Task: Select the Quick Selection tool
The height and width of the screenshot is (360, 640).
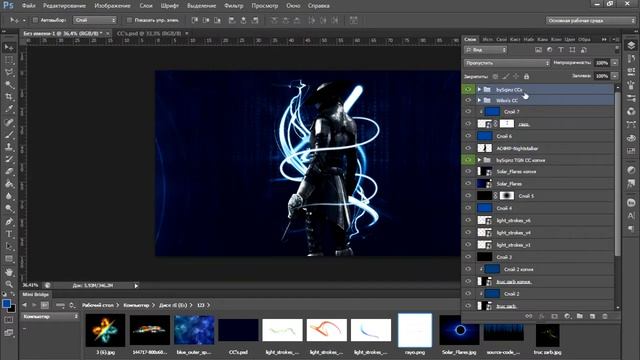Action: [9, 84]
